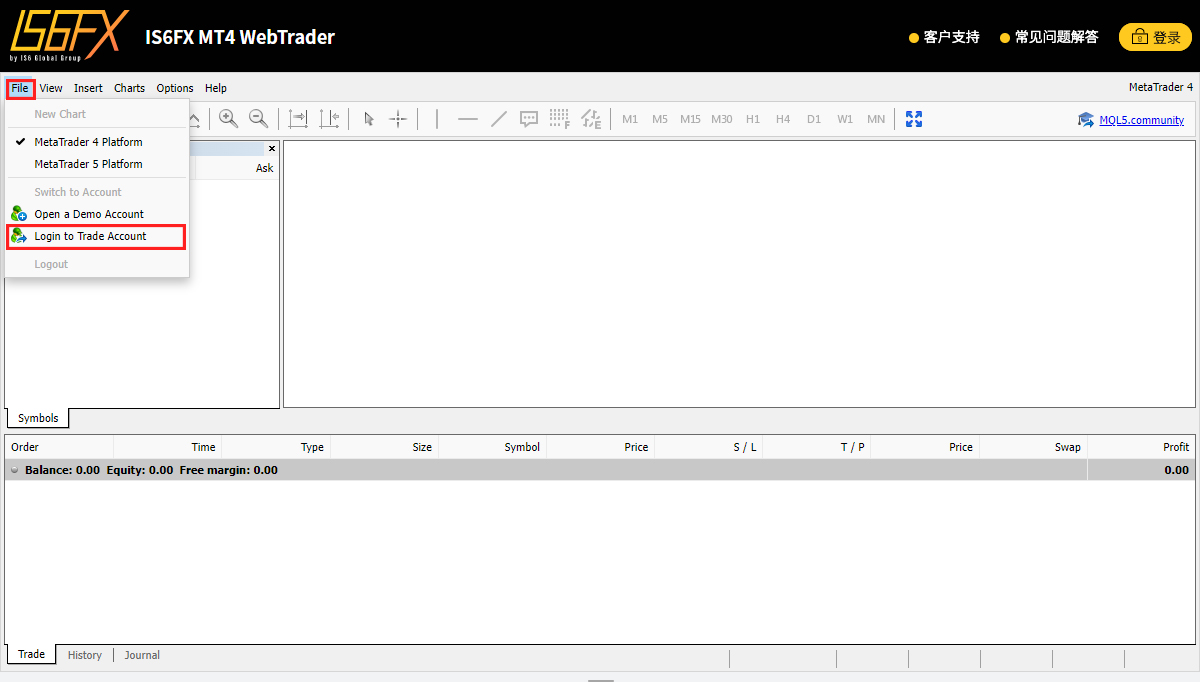Open the Help menu

pyautogui.click(x=216, y=88)
